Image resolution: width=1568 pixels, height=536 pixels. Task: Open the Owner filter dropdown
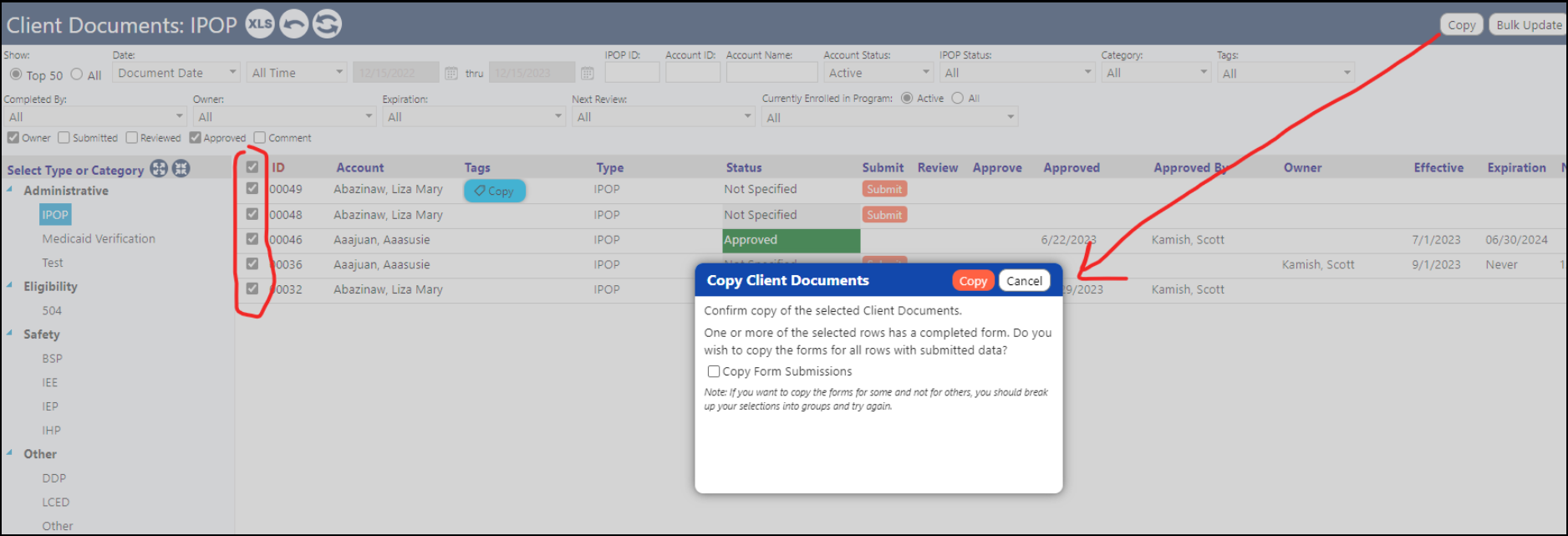pyautogui.click(x=284, y=116)
